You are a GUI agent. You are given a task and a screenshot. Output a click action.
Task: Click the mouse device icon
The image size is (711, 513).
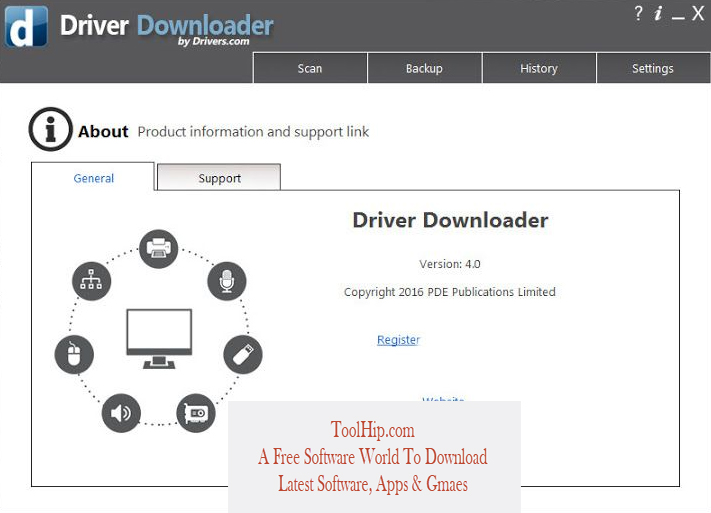74,354
